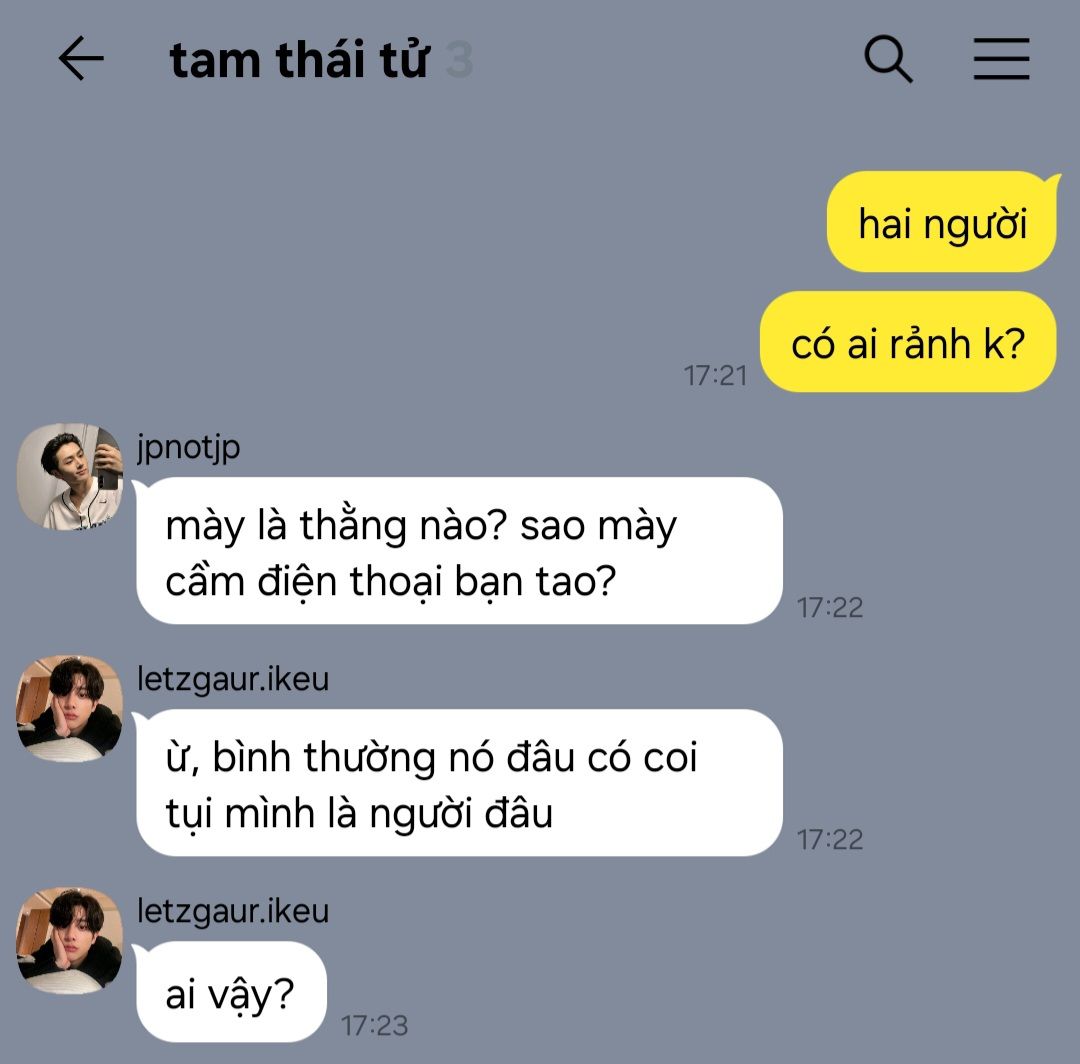The height and width of the screenshot is (1064, 1080).
Task: Tap the back arrow icon
Action: coord(81,59)
